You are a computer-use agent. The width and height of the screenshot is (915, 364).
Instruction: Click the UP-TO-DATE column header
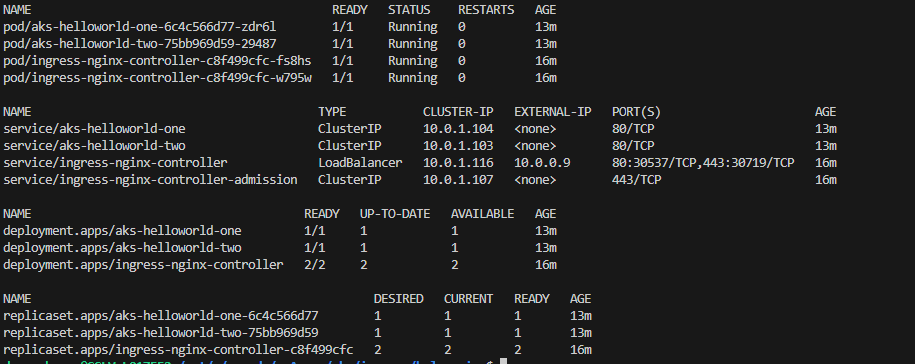click(x=395, y=214)
